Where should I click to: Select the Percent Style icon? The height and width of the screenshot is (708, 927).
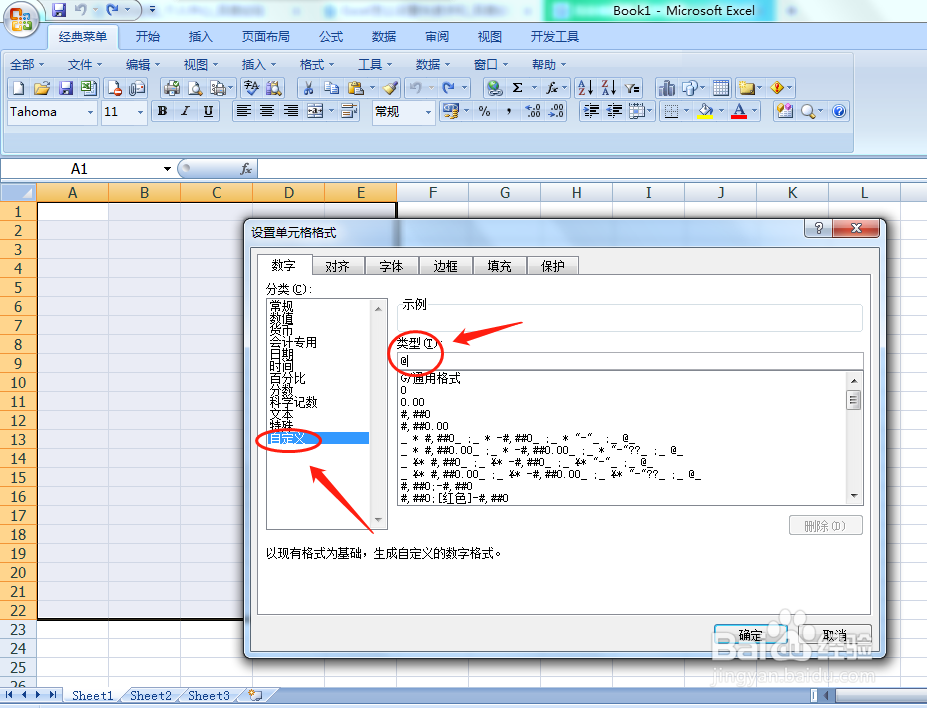click(483, 111)
